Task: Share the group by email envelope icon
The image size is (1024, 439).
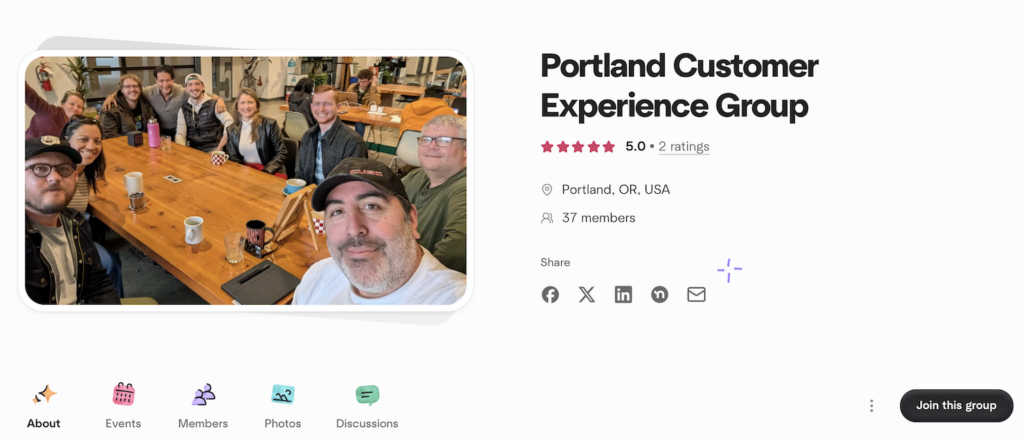Action: click(x=696, y=295)
